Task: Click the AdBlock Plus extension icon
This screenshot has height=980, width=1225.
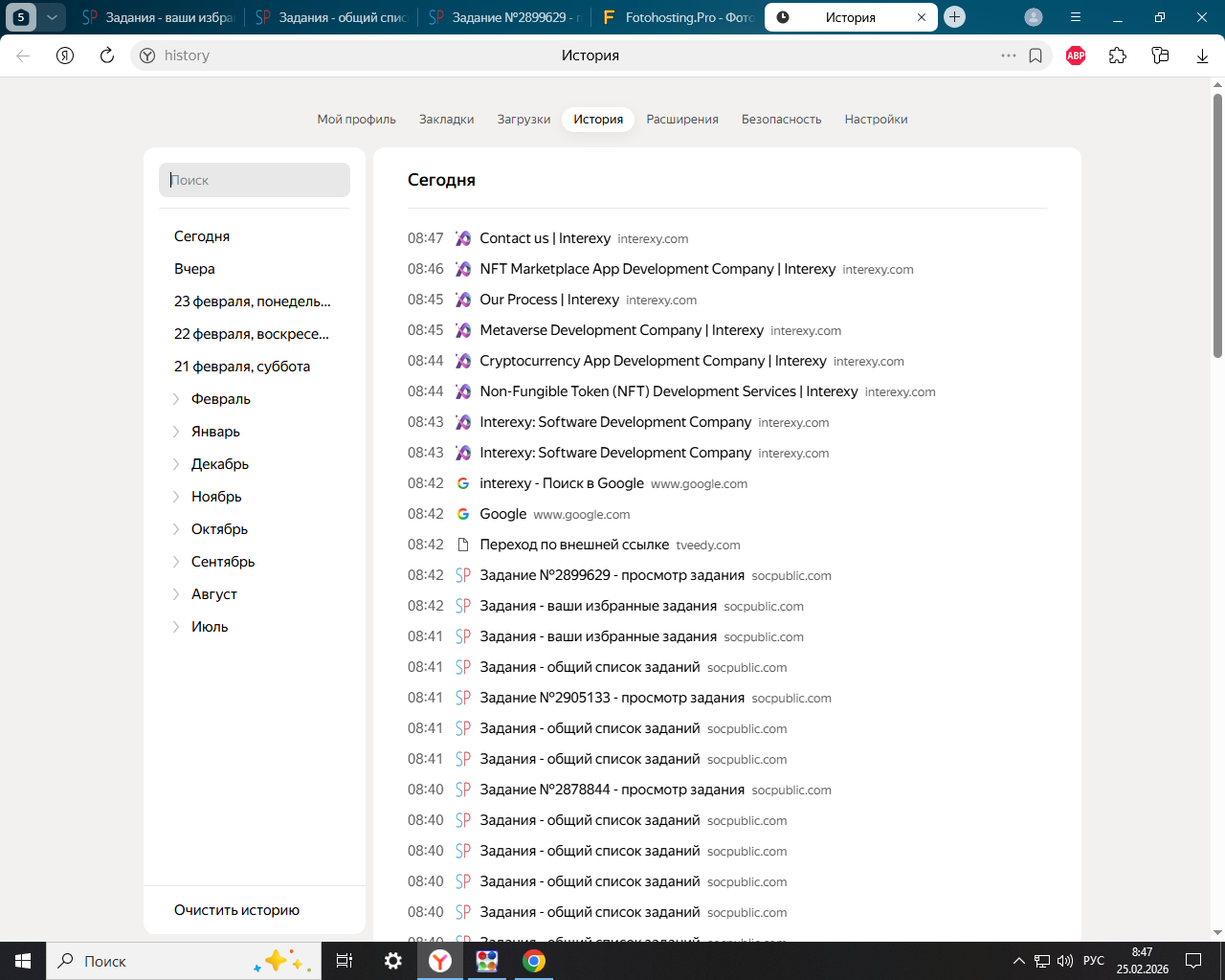Action: click(1076, 56)
